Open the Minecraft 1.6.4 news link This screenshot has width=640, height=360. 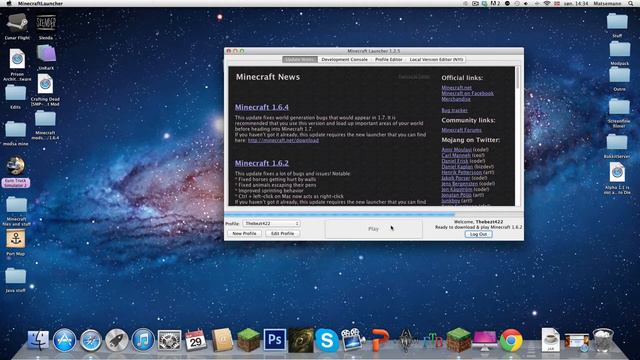tap(262, 107)
